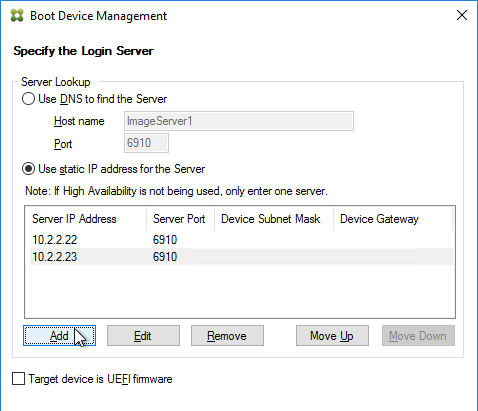This screenshot has height=411, width=478.
Task: Click the Move Up button
Action: (x=332, y=336)
